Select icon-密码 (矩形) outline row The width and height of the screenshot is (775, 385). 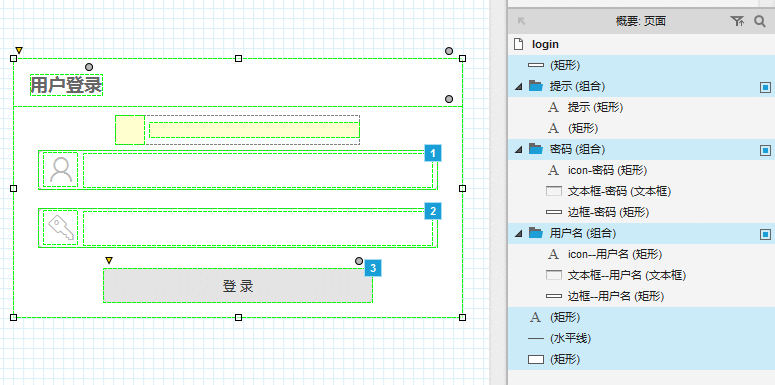pos(641,171)
